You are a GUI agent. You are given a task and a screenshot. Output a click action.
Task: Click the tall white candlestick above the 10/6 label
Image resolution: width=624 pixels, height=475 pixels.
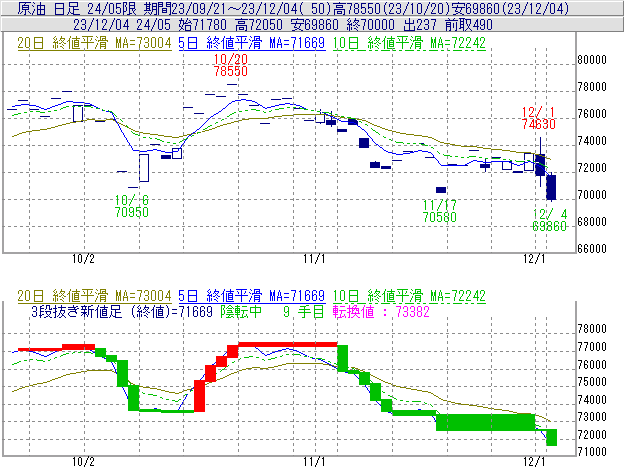coord(144,168)
